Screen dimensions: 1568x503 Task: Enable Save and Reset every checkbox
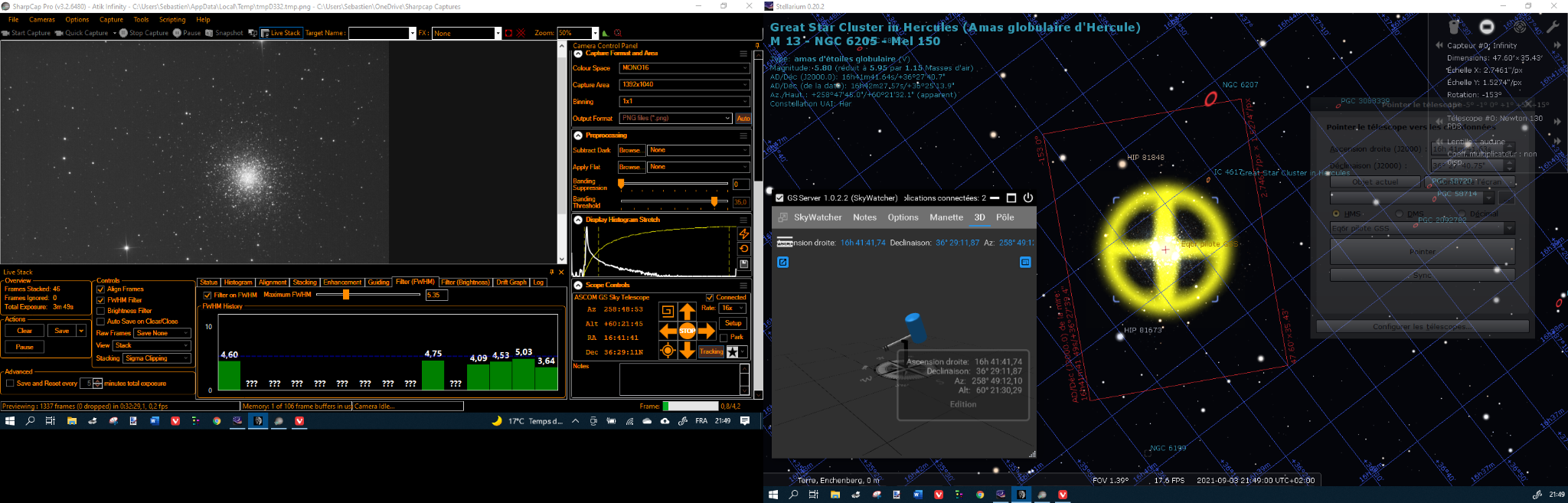click(x=10, y=384)
